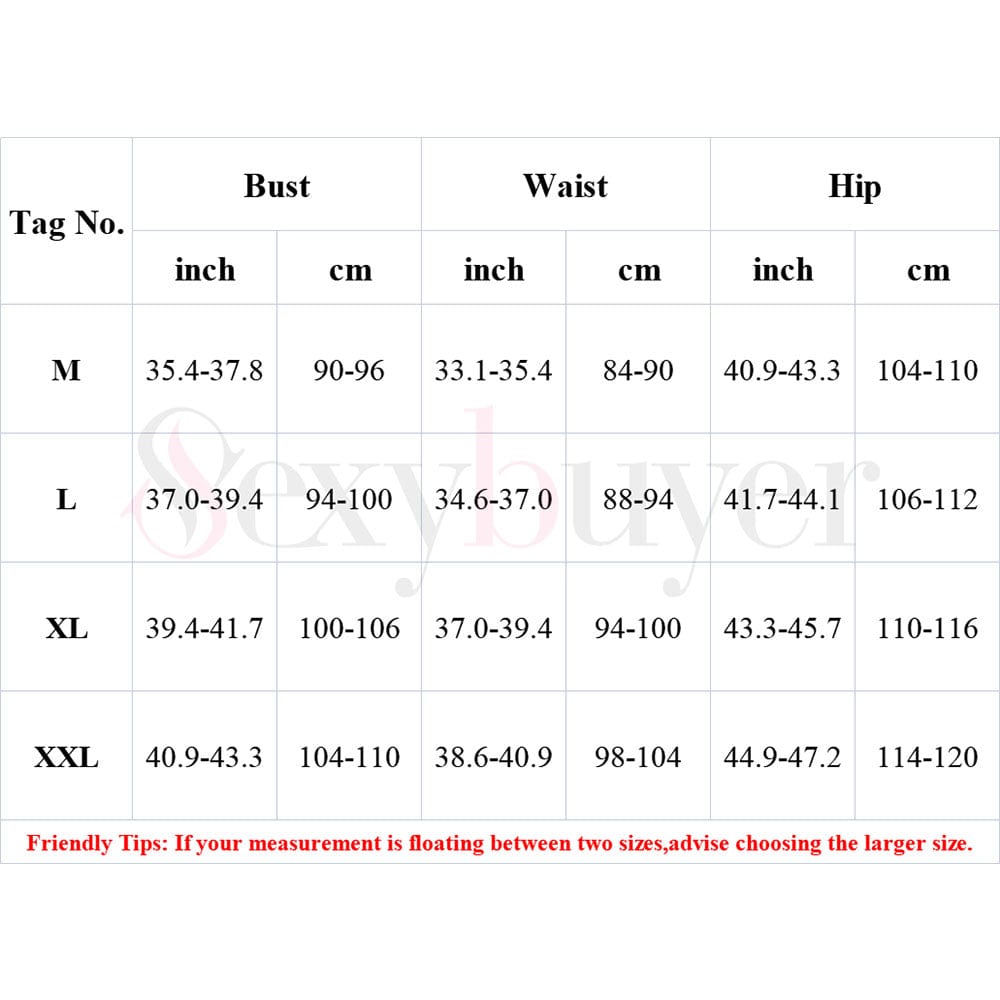Click the L hip inch value 41.7-44.1
The width and height of the screenshot is (1000, 1000).
coord(782,499)
